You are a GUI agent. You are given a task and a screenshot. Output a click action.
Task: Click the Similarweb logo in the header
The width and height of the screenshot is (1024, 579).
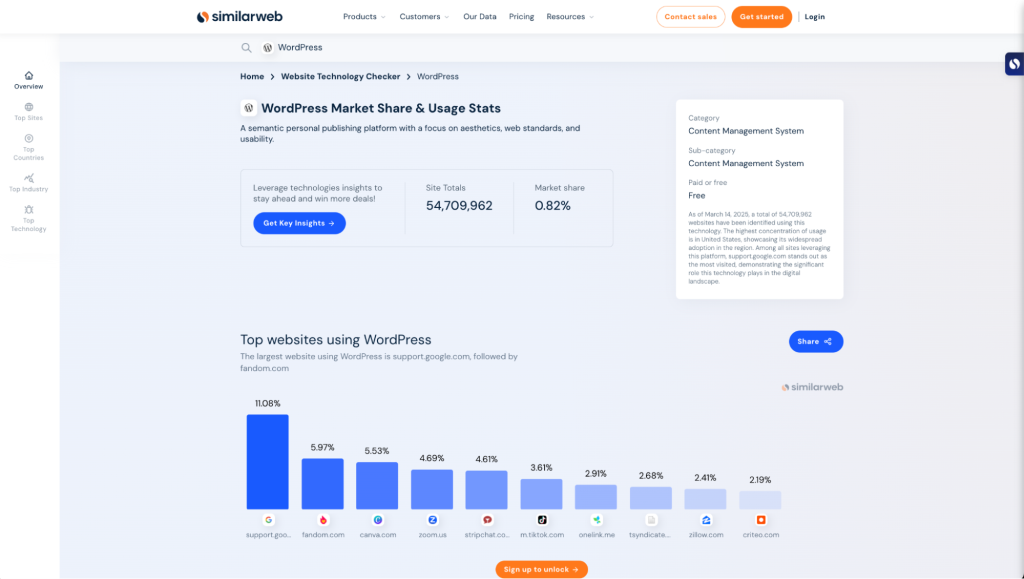pyautogui.click(x=238, y=16)
